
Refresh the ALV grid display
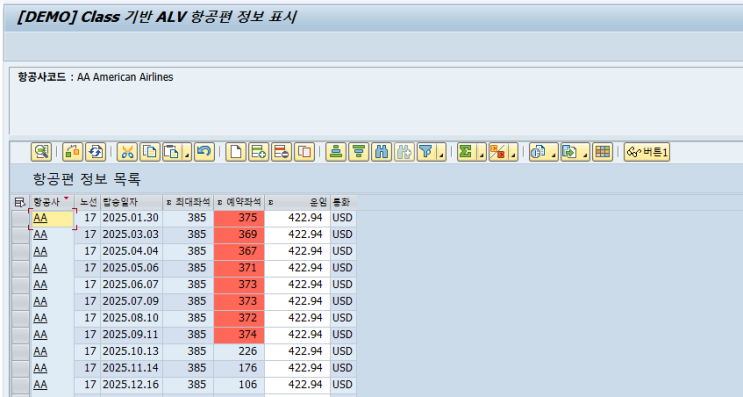(x=95, y=152)
